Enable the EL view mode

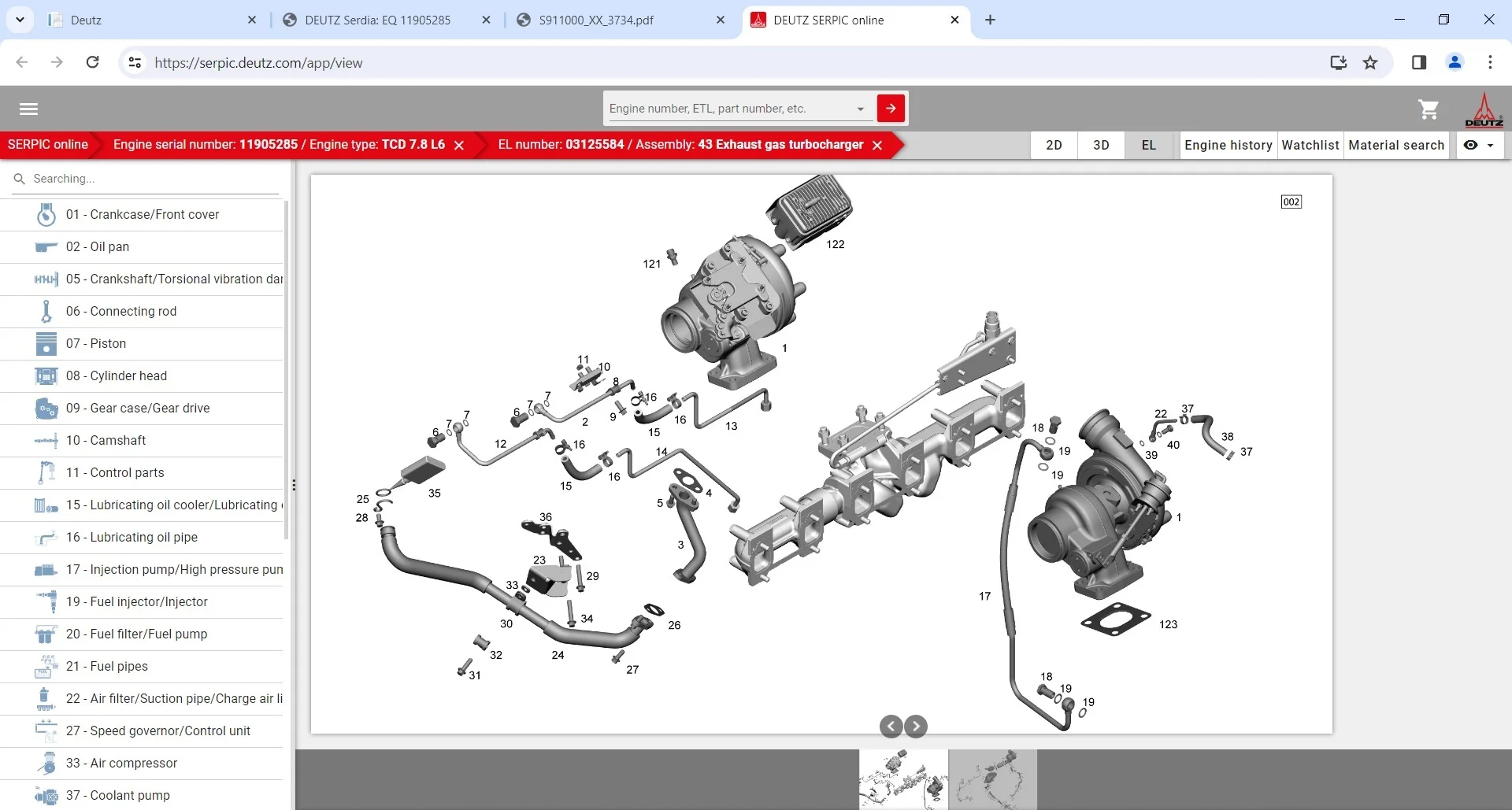1148,145
